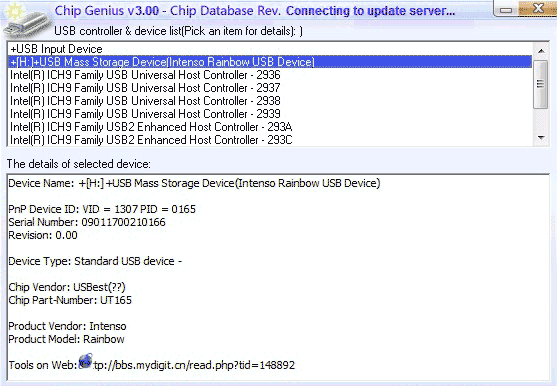
Task: Click the 'Revision: 0.00' line
Action: 43,235
